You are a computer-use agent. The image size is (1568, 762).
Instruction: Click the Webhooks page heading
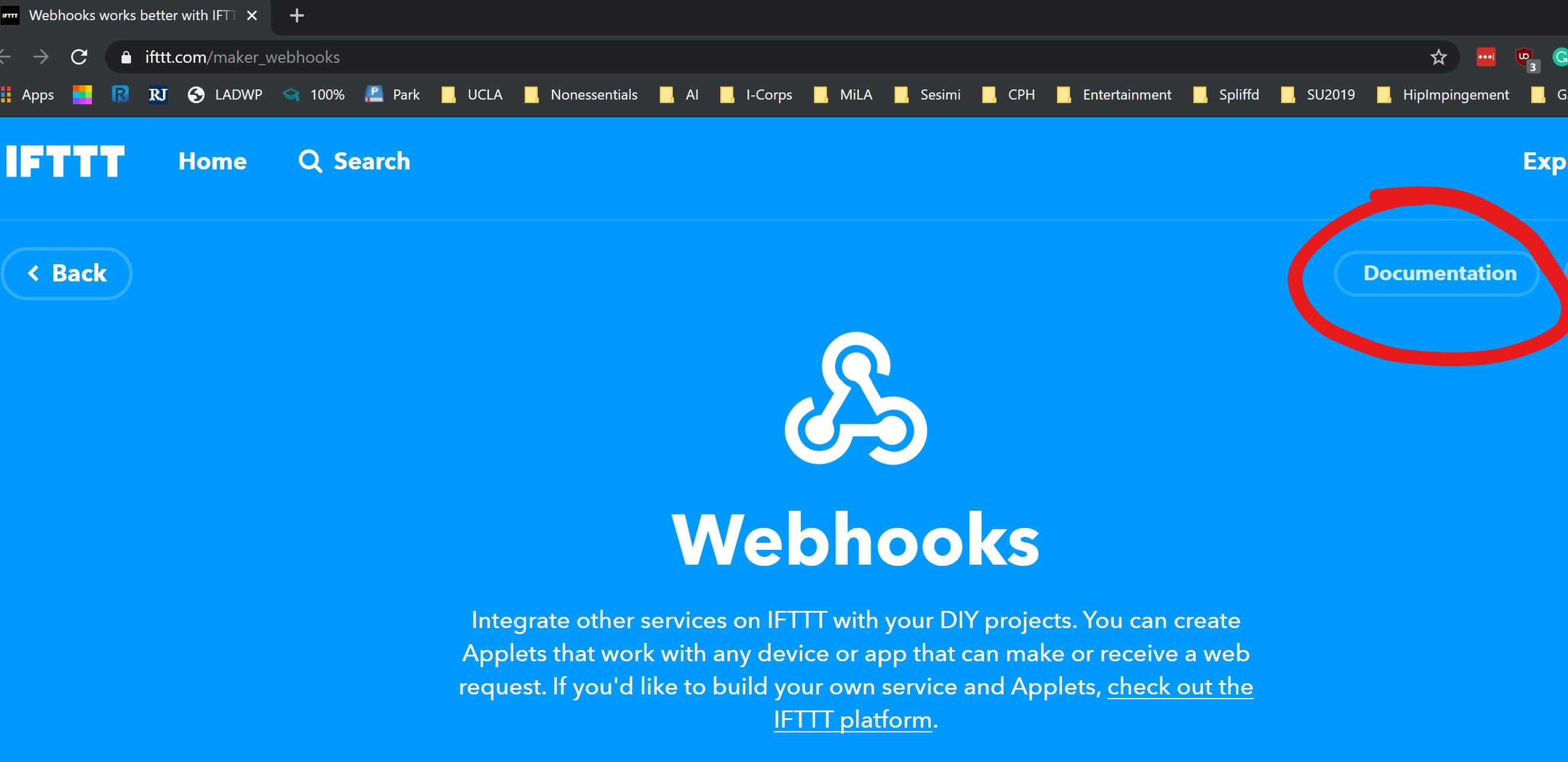click(x=855, y=539)
